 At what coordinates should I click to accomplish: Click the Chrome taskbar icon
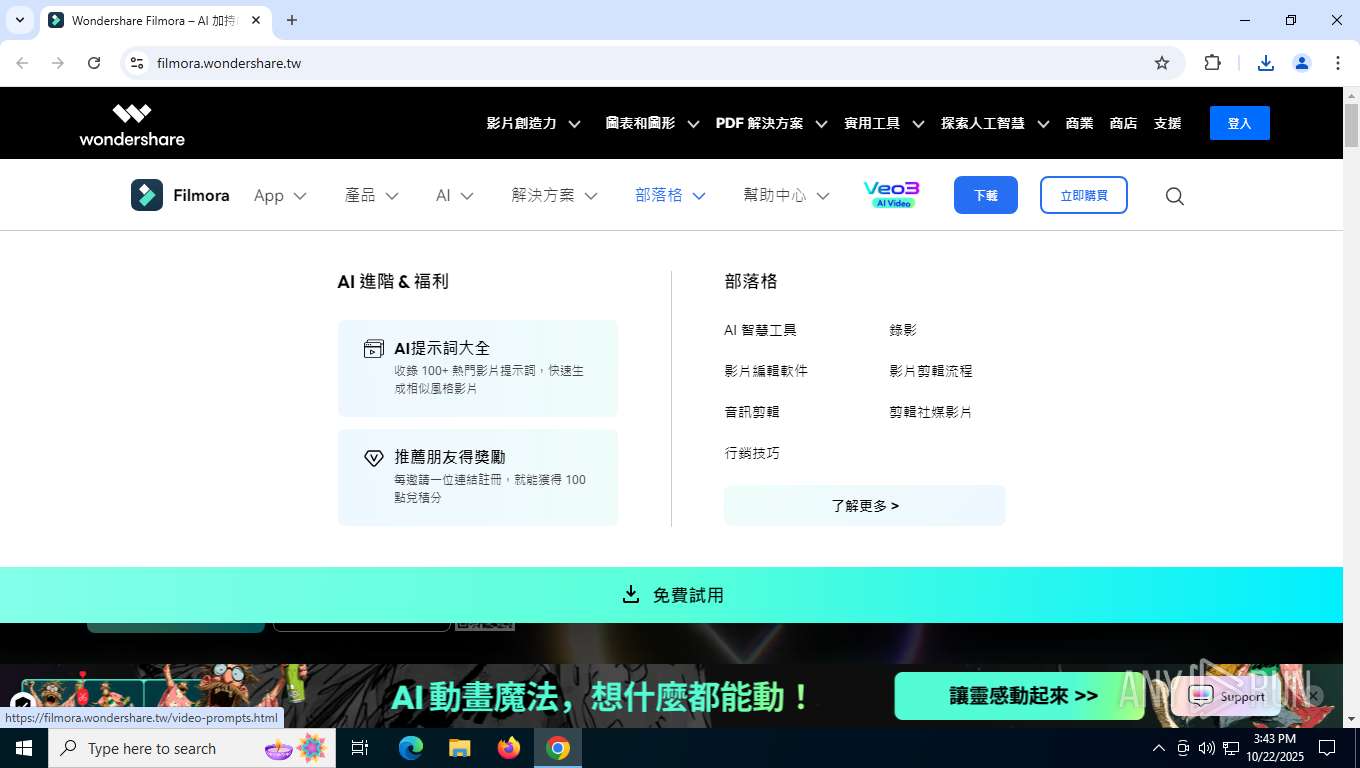558,748
